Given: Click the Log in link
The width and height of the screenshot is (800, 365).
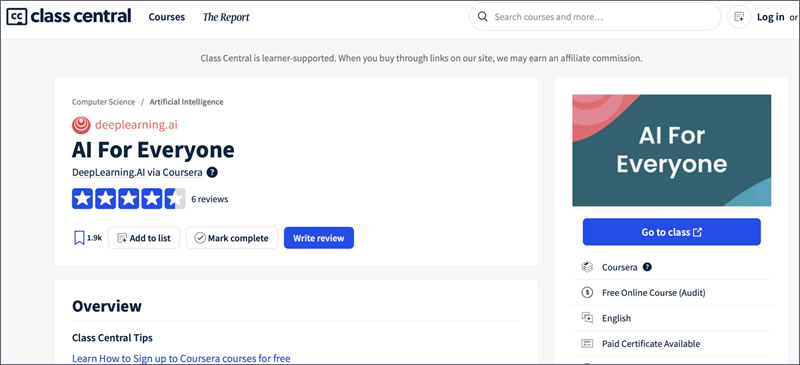Looking at the screenshot, I should pos(770,17).
